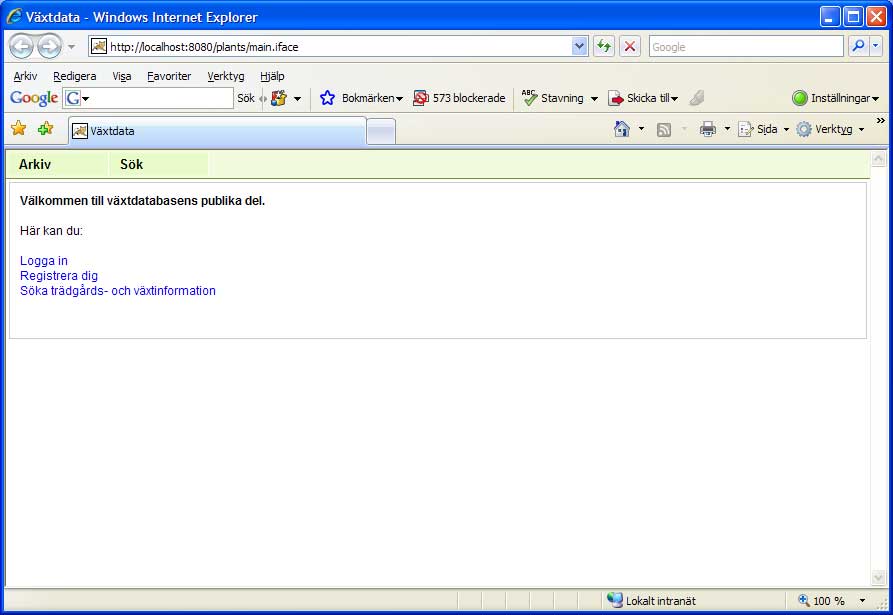Click the Skicka till toolbar button
The image size is (893, 615).
pyautogui.click(x=644, y=98)
